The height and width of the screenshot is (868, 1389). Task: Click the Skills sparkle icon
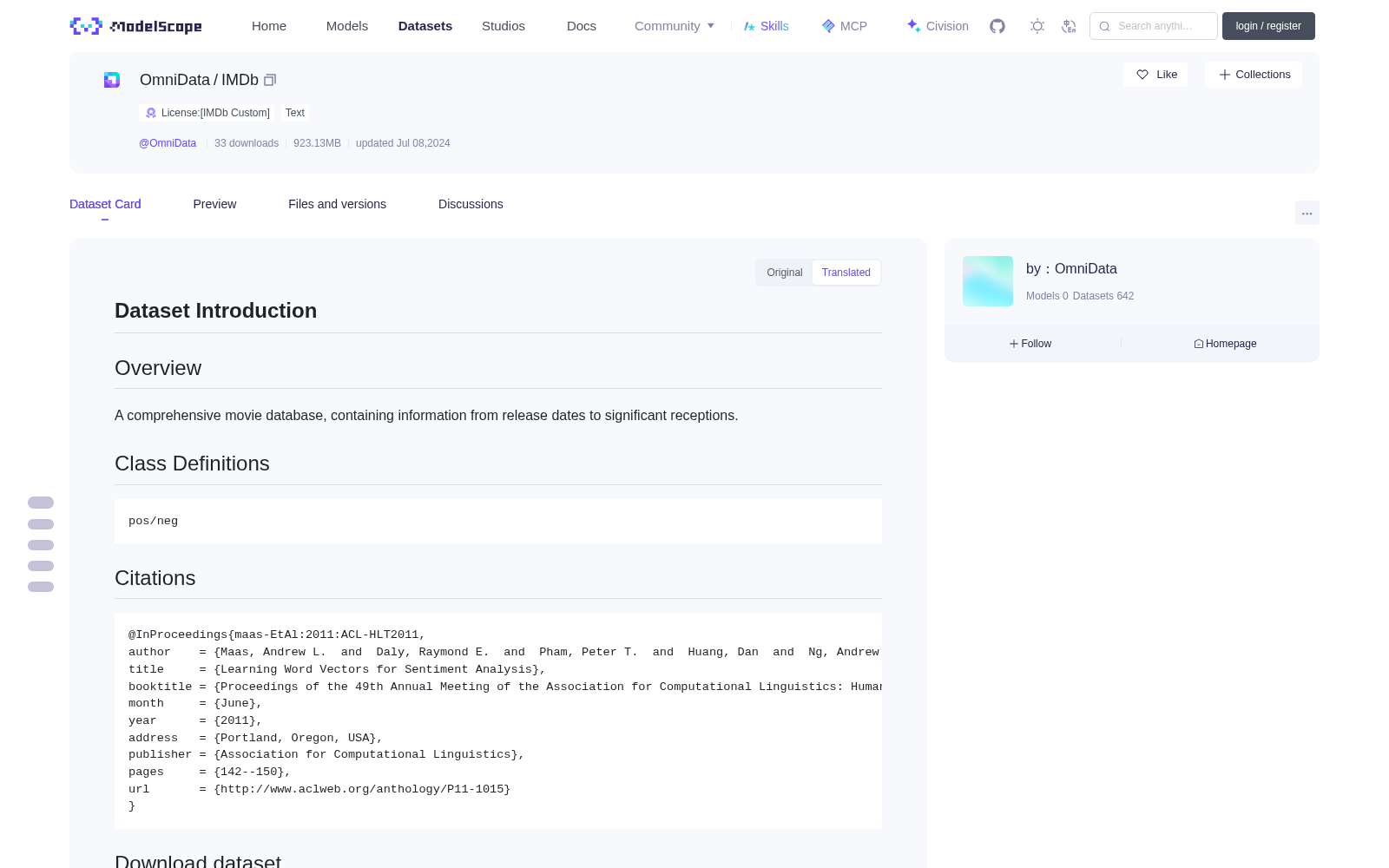(749, 26)
